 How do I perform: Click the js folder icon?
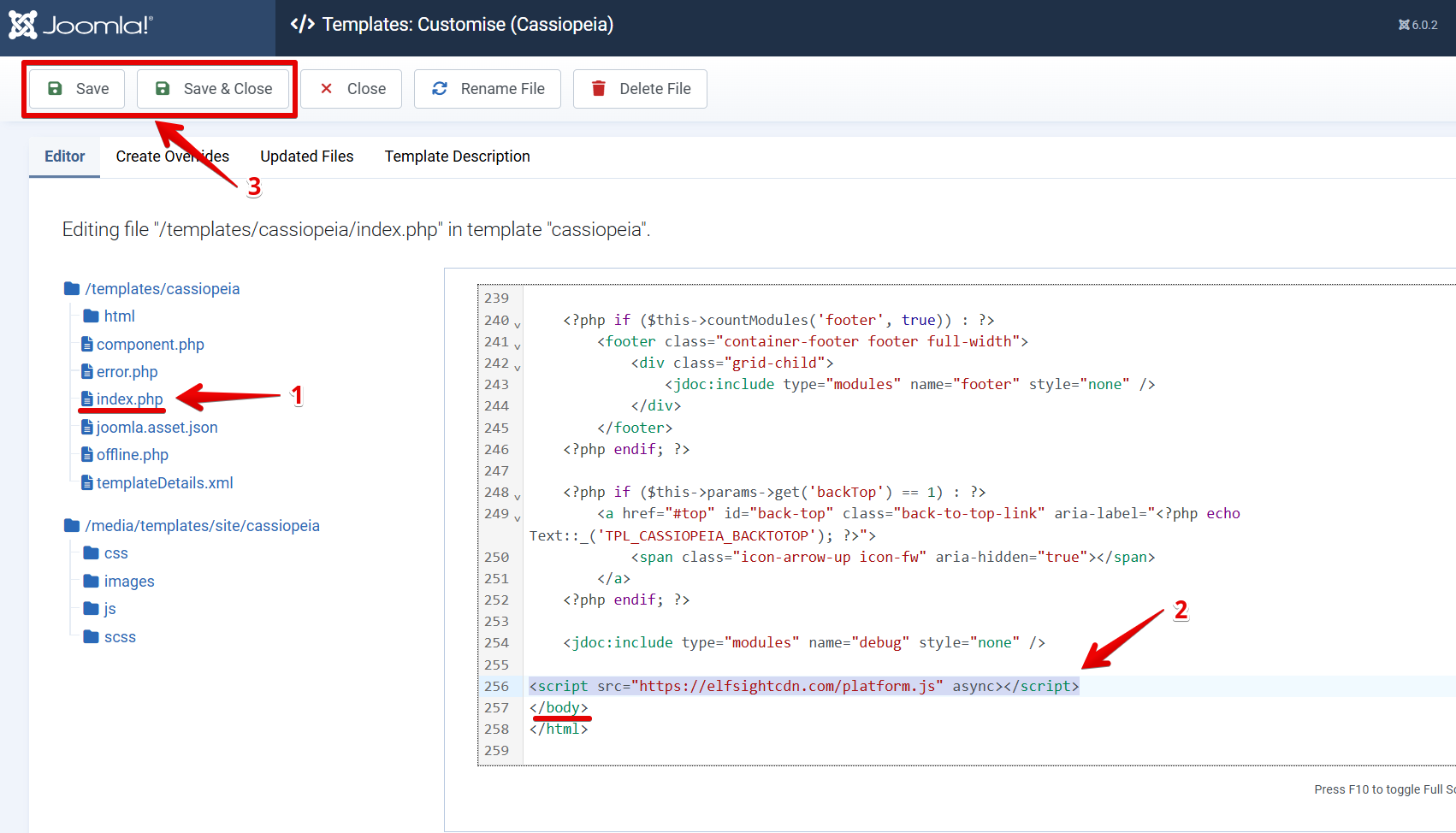91,609
